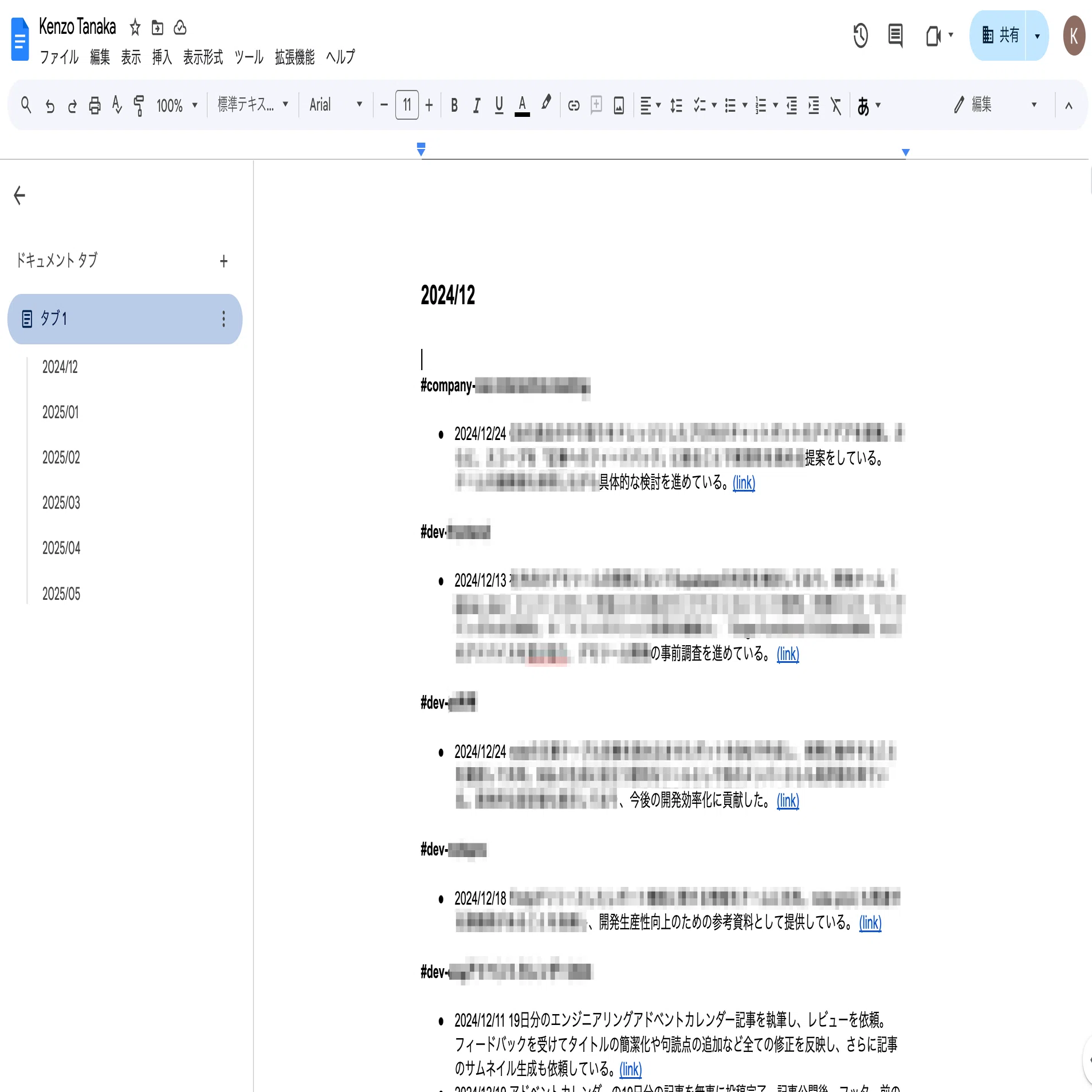Screen dimensions: 1092x1092
Task: Add a new document tab
Action: [223, 261]
